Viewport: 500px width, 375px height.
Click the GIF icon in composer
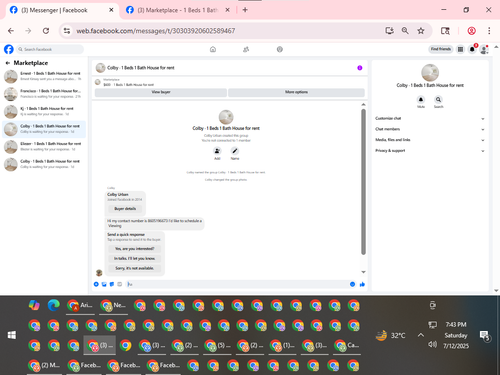120,284
